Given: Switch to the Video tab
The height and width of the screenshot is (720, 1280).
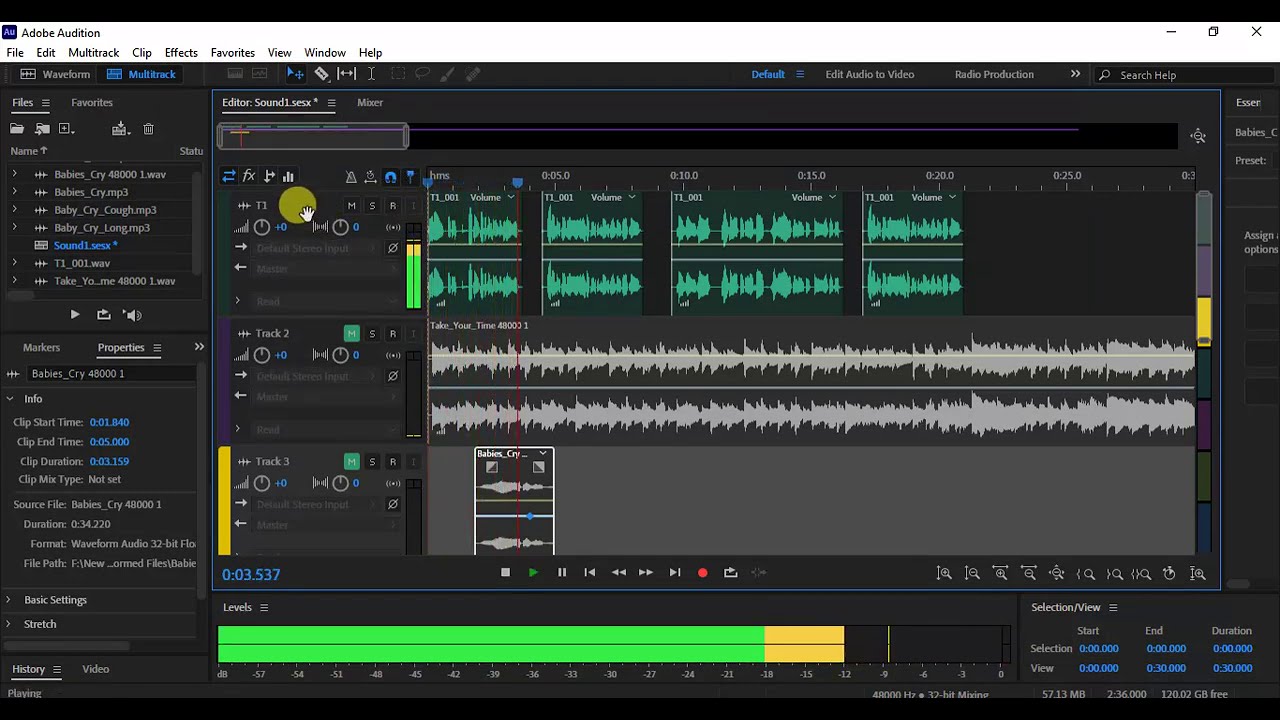Looking at the screenshot, I should point(96,669).
